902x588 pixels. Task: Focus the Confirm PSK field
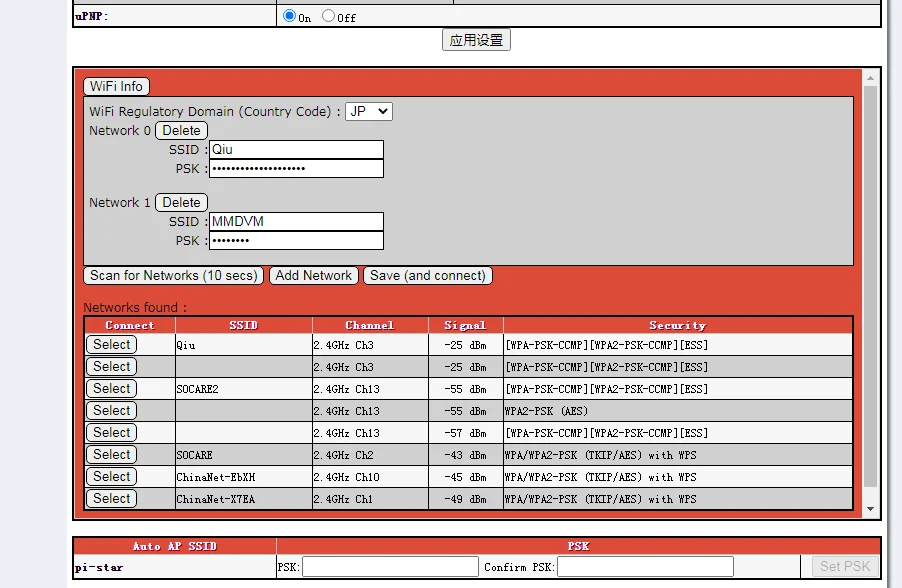[645, 567]
